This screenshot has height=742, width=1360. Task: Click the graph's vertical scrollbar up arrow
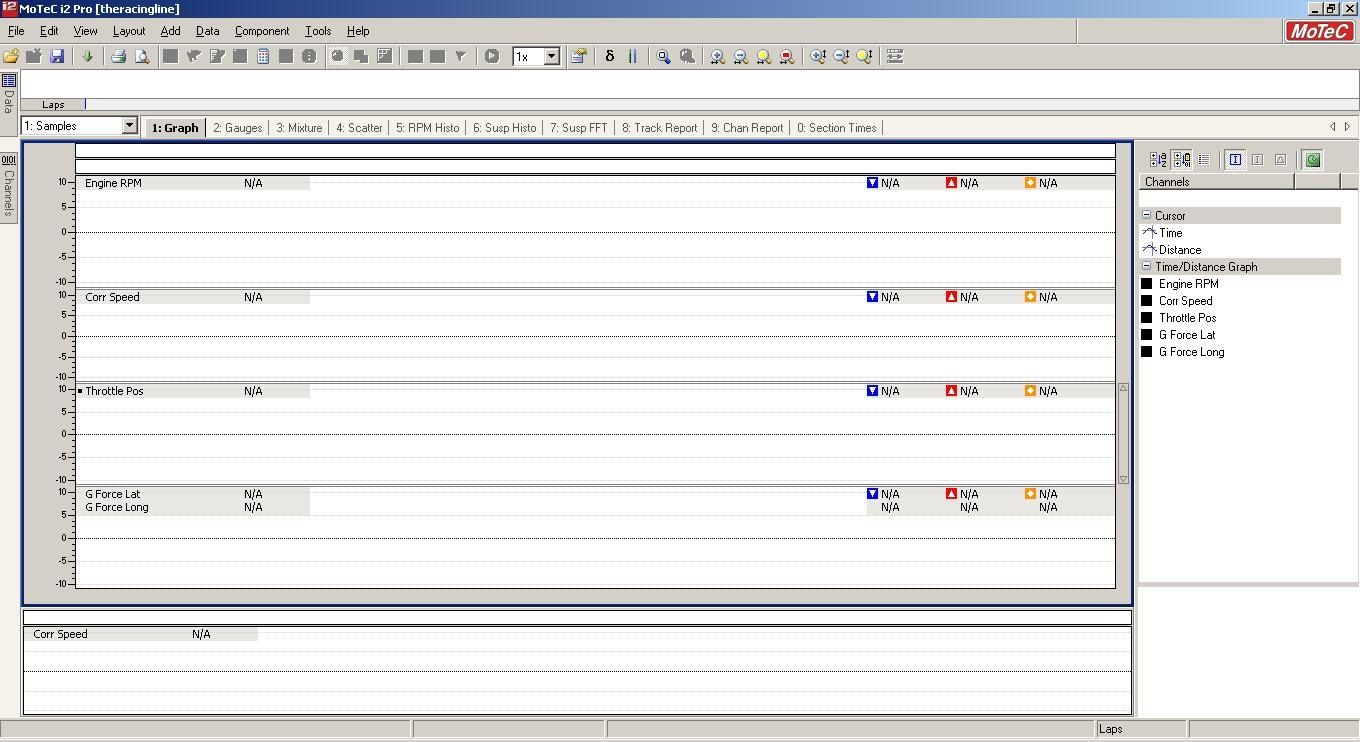coord(1123,388)
